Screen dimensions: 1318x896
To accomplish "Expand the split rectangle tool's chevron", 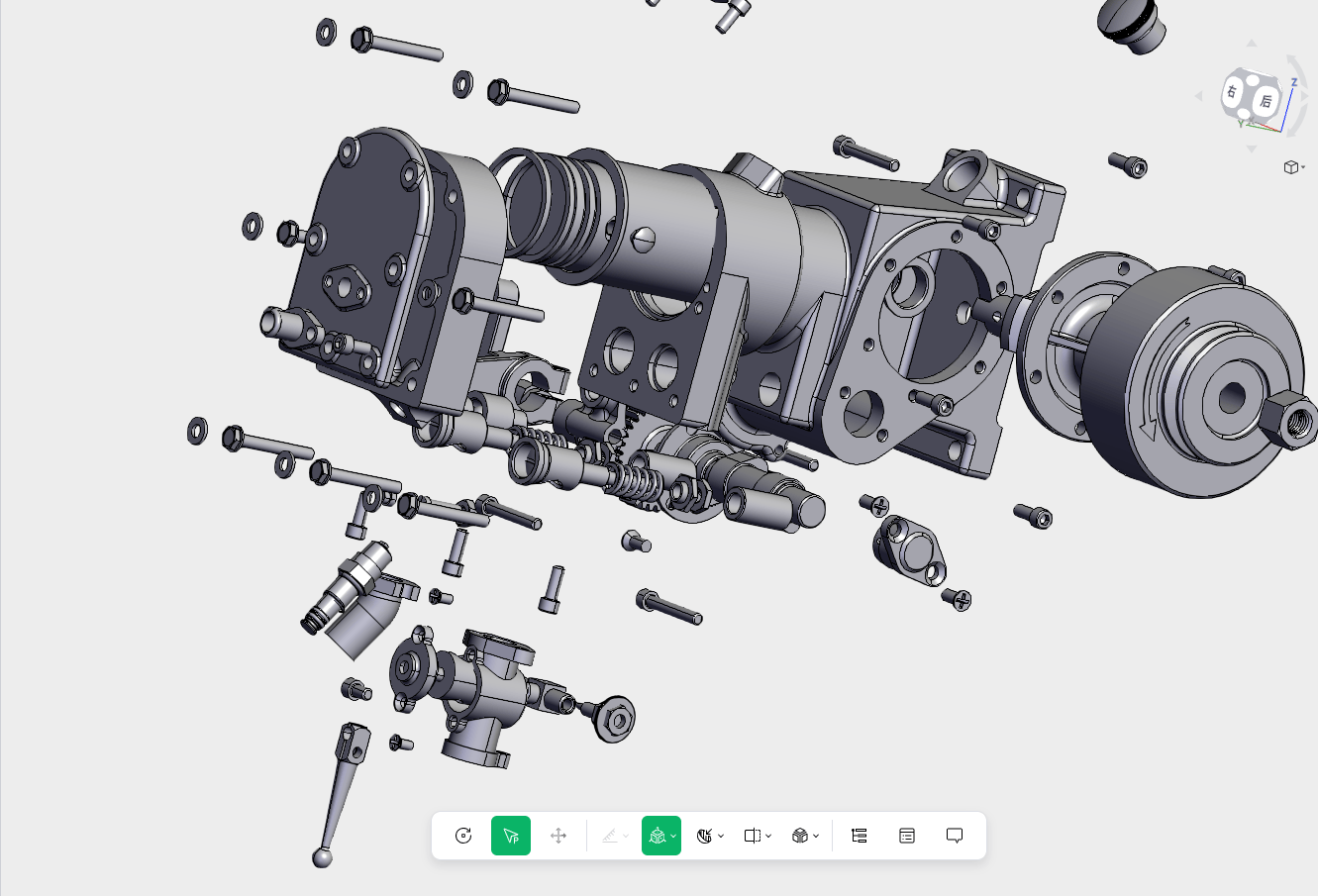I will tap(768, 837).
